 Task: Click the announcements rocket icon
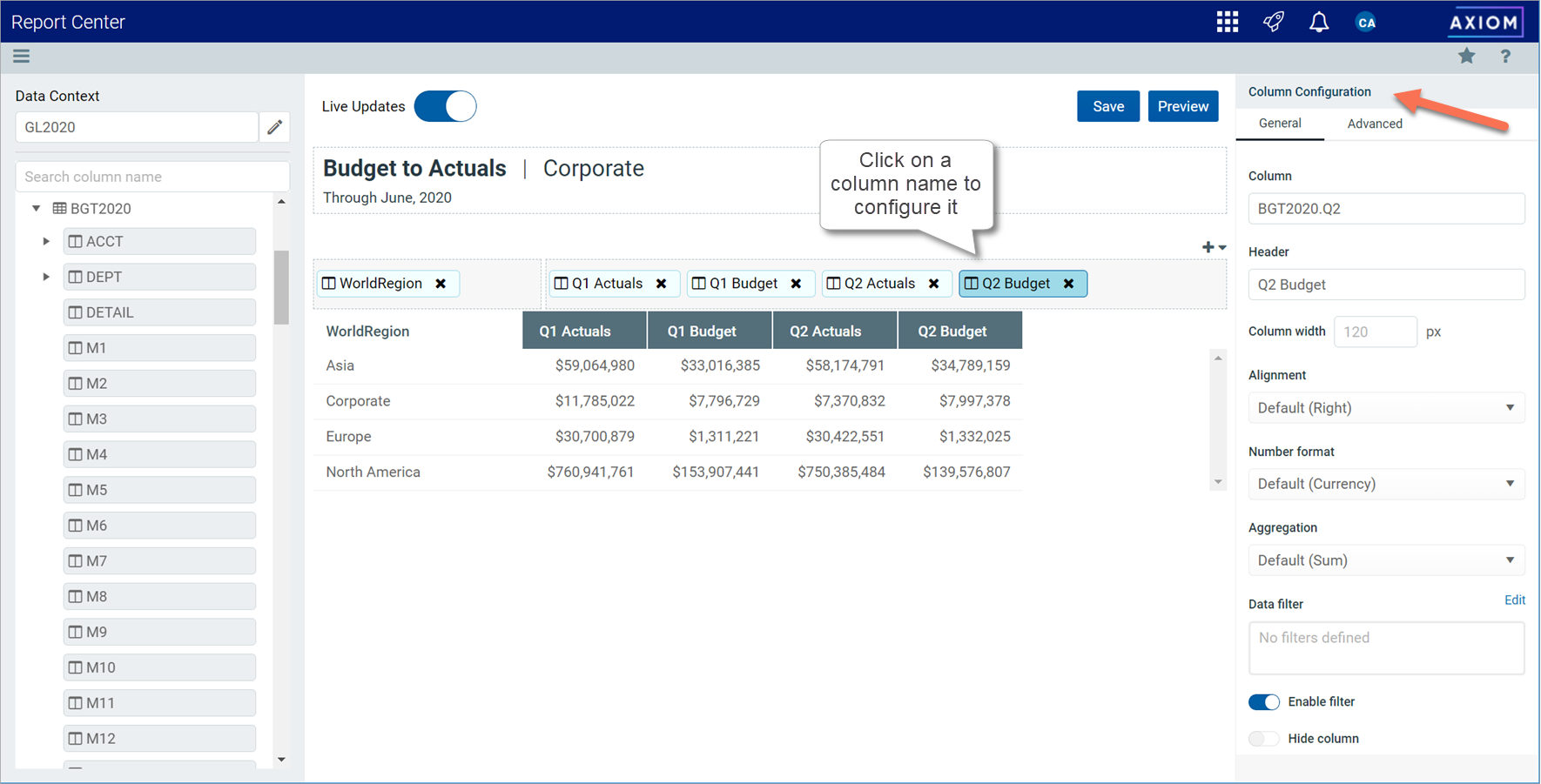click(1273, 21)
